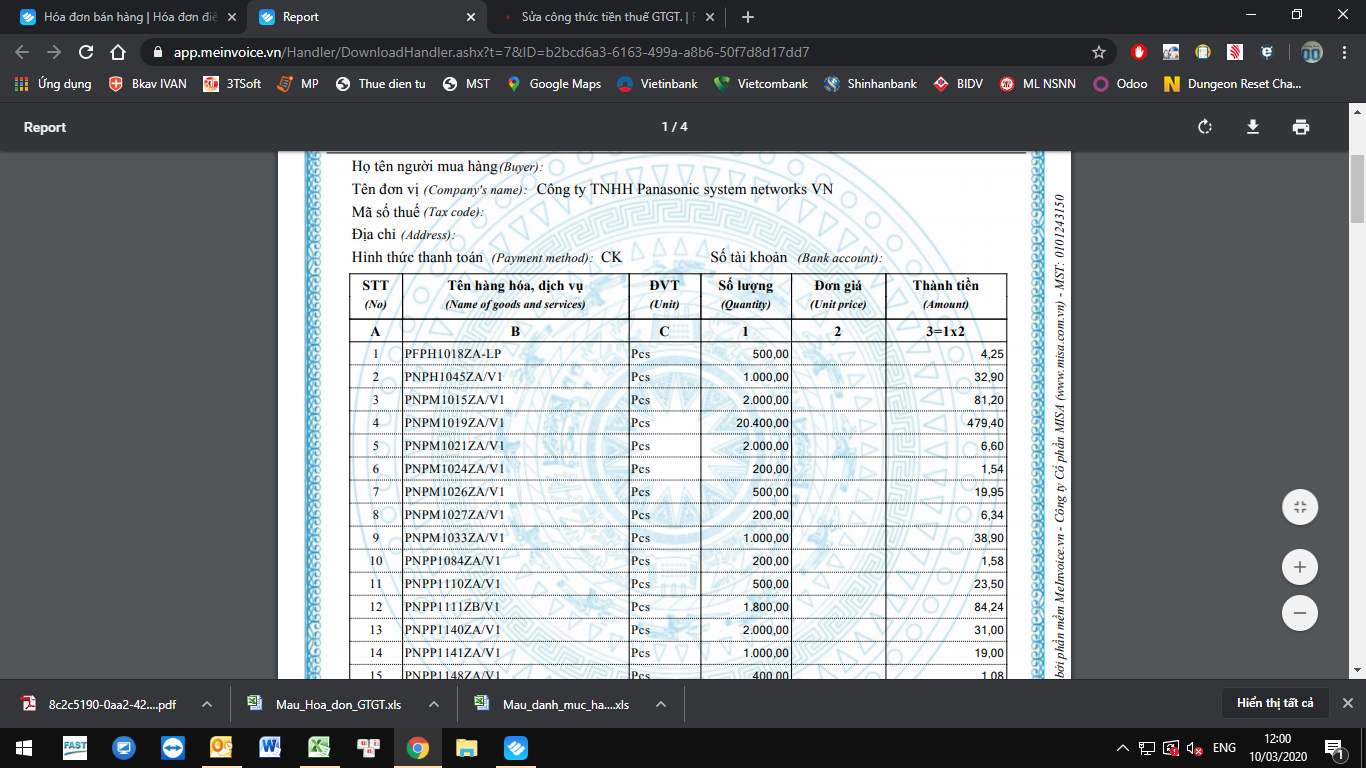This screenshot has width=1366, height=768.
Task: Click Hiển thị tất cả downloads button
Action: [x=1274, y=703]
